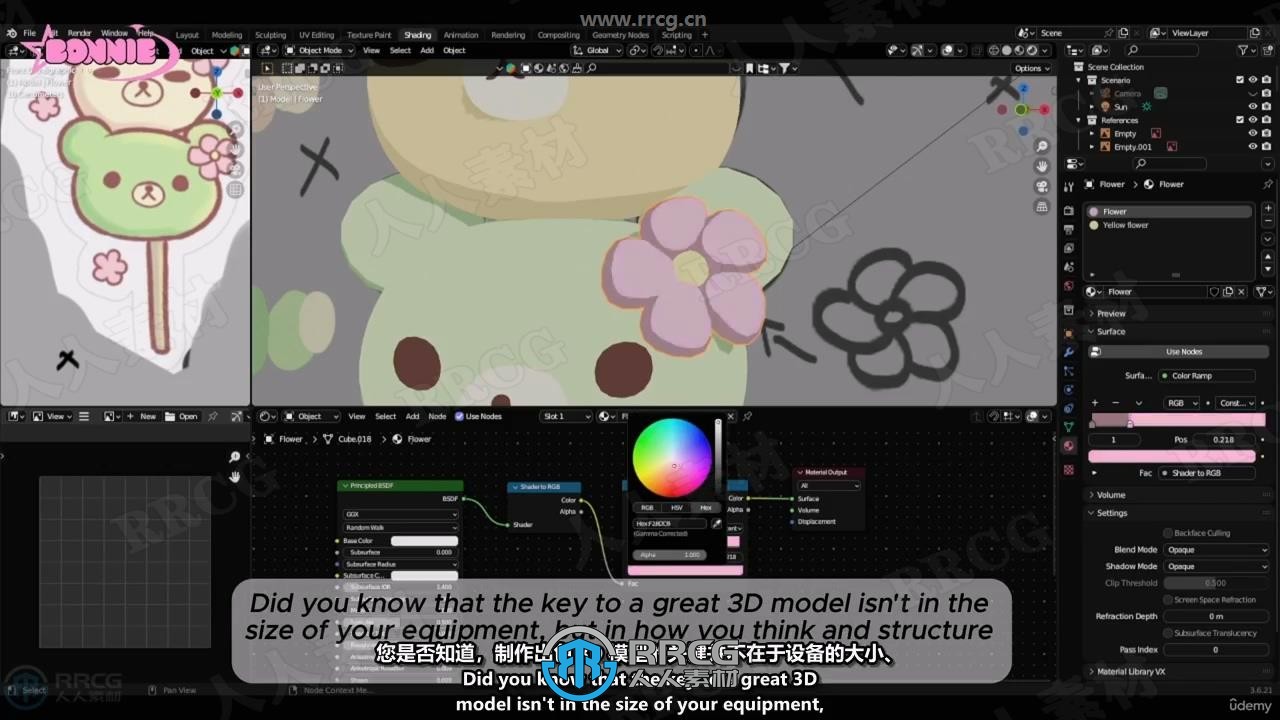
Task: Switch to the UV Editing workspace tab
Action: (316, 35)
